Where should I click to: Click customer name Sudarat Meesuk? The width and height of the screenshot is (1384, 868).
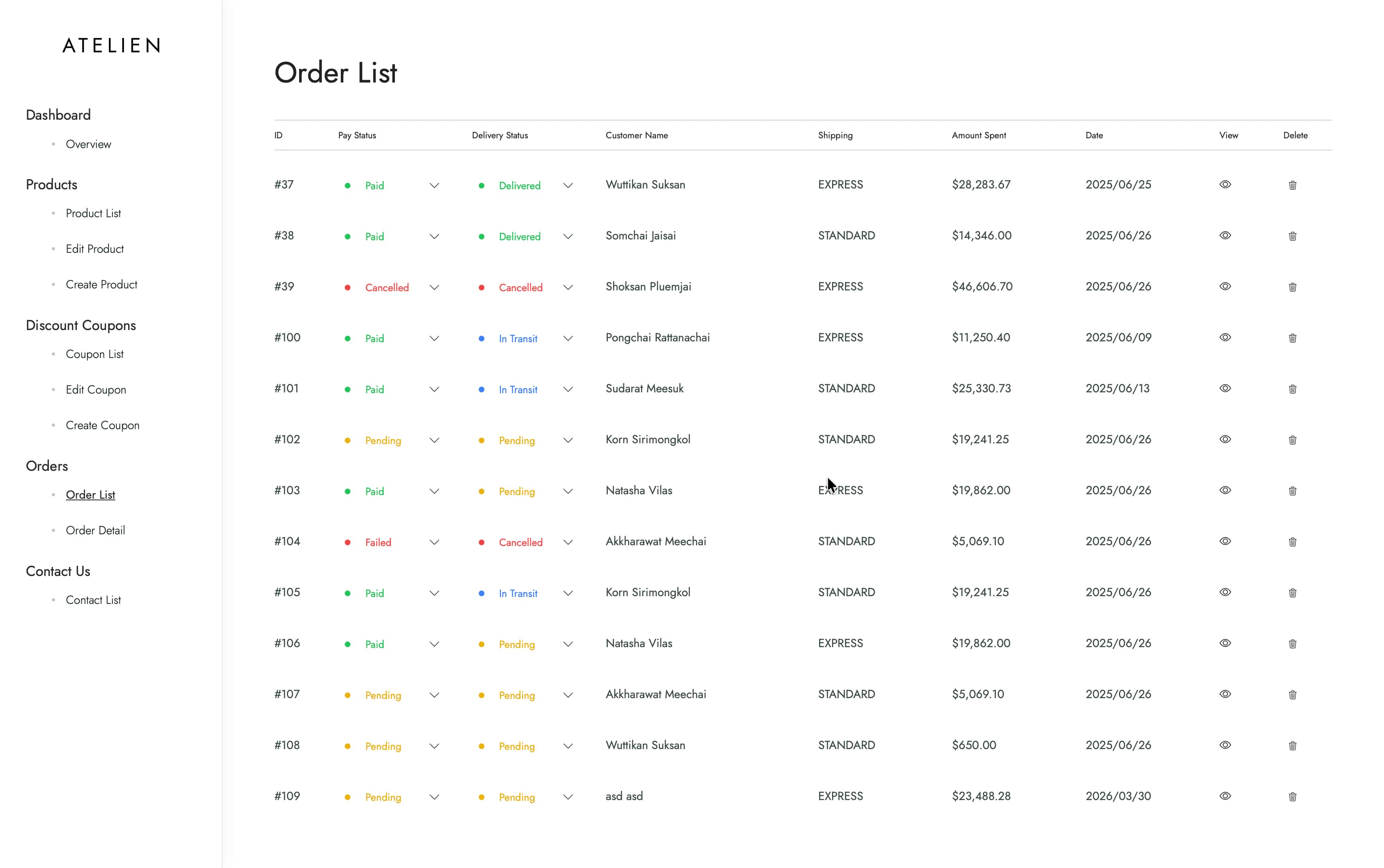[x=644, y=389]
